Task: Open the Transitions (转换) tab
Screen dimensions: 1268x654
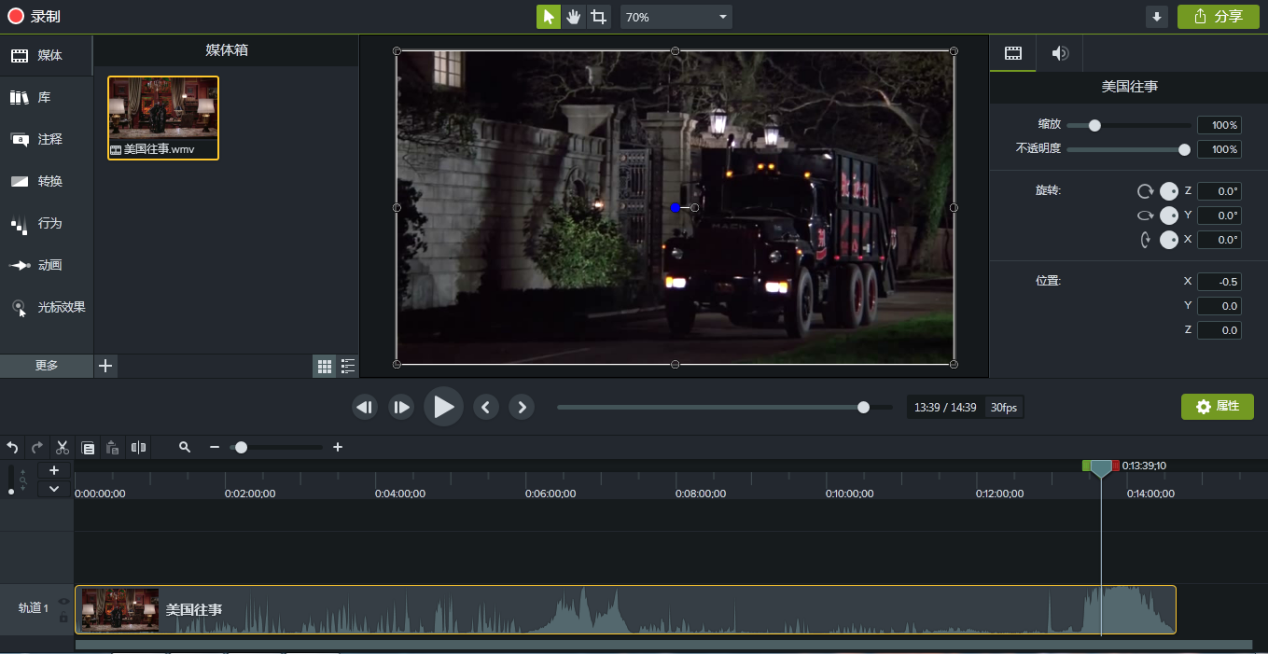Action: (x=46, y=181)
